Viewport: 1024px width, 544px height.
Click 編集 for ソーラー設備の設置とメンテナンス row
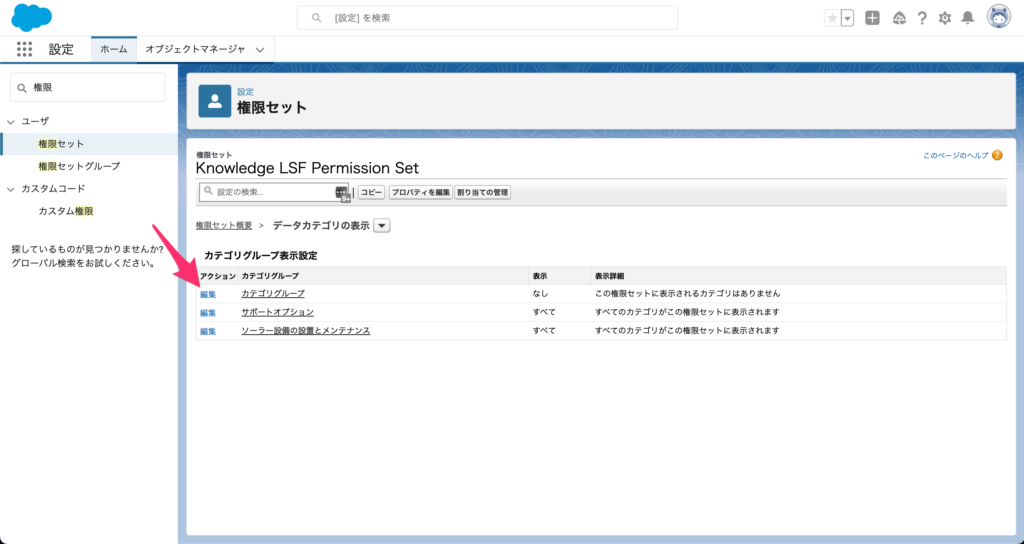pyautogui.click(x=208, y=331)
